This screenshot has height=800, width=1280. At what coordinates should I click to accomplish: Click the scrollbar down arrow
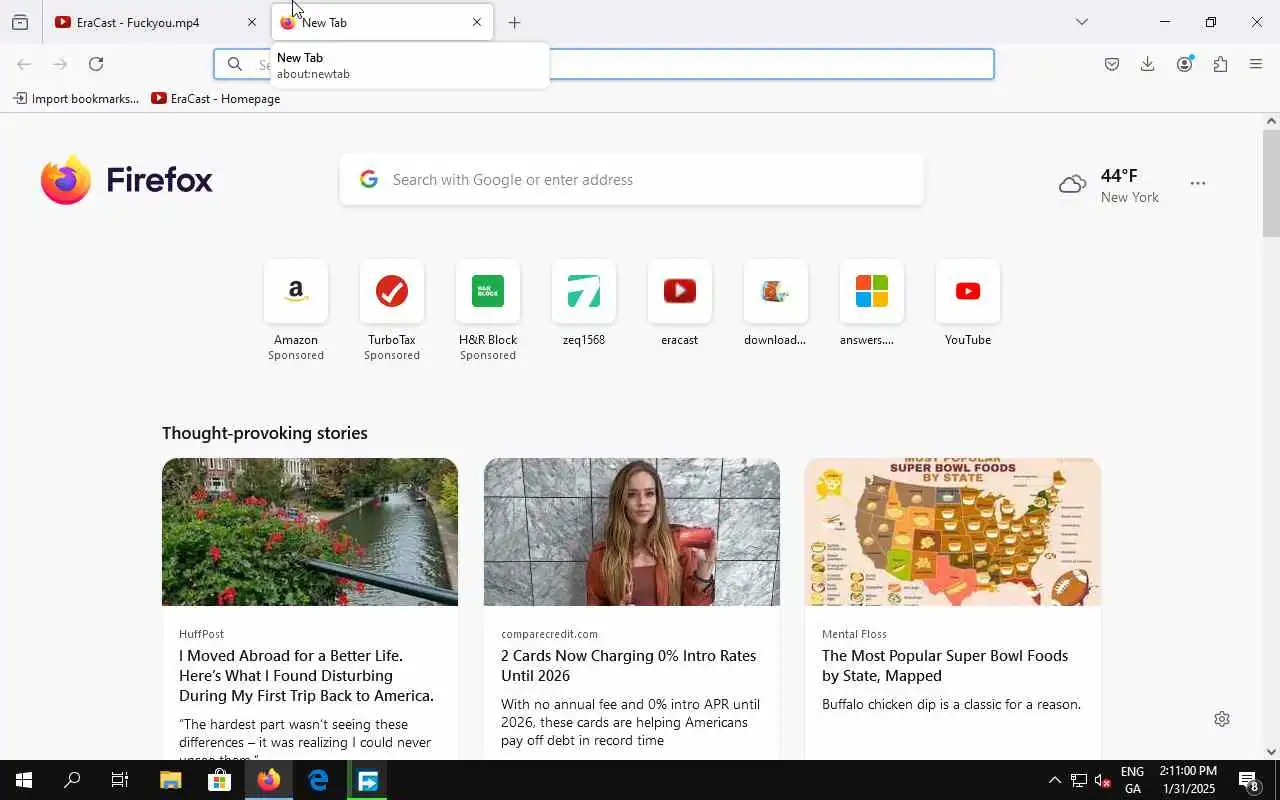[1271, 752]
